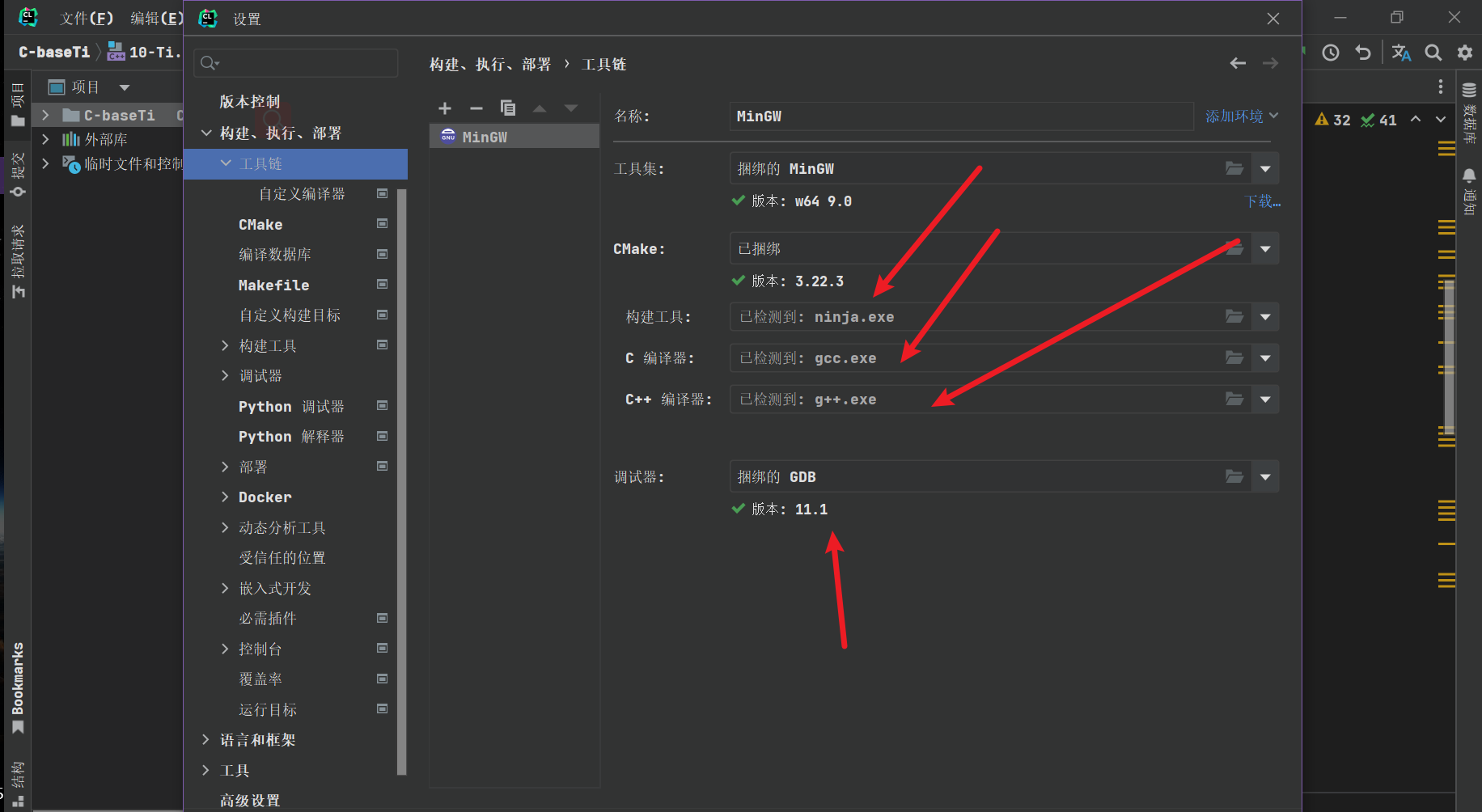Click the undo/rollback arrow icon
The height and width of the screenshot is (812, 1482).
(x=1363, y=53)
